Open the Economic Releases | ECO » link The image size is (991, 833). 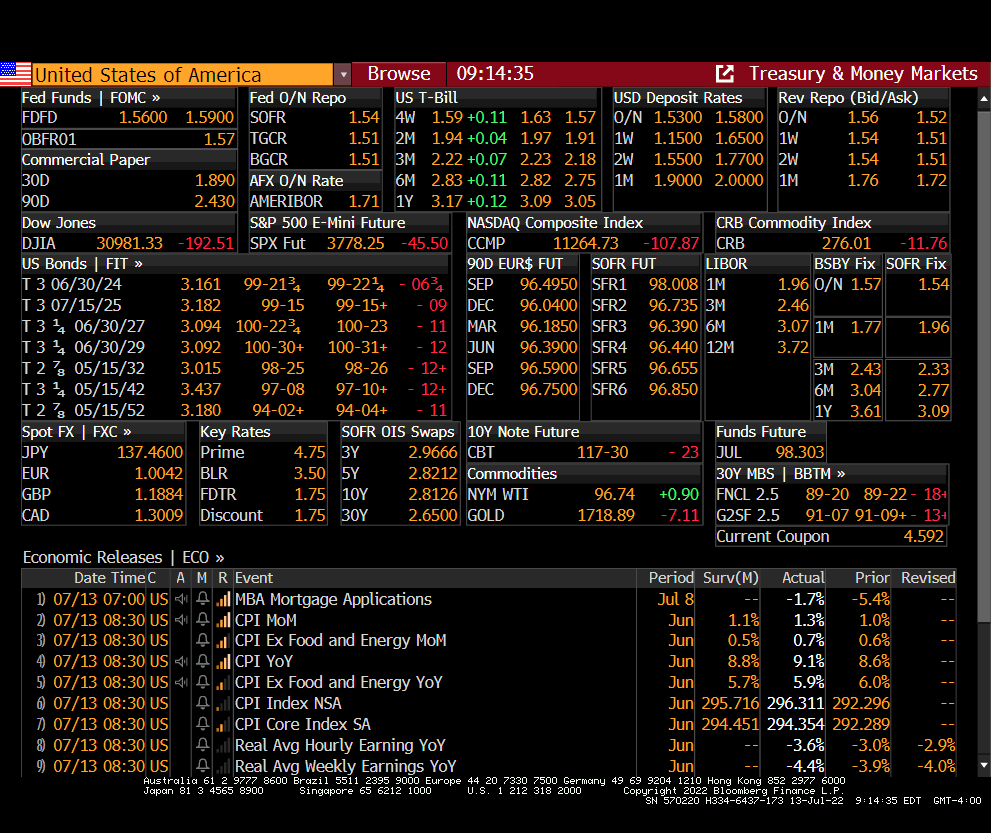[x=123, y=557]
